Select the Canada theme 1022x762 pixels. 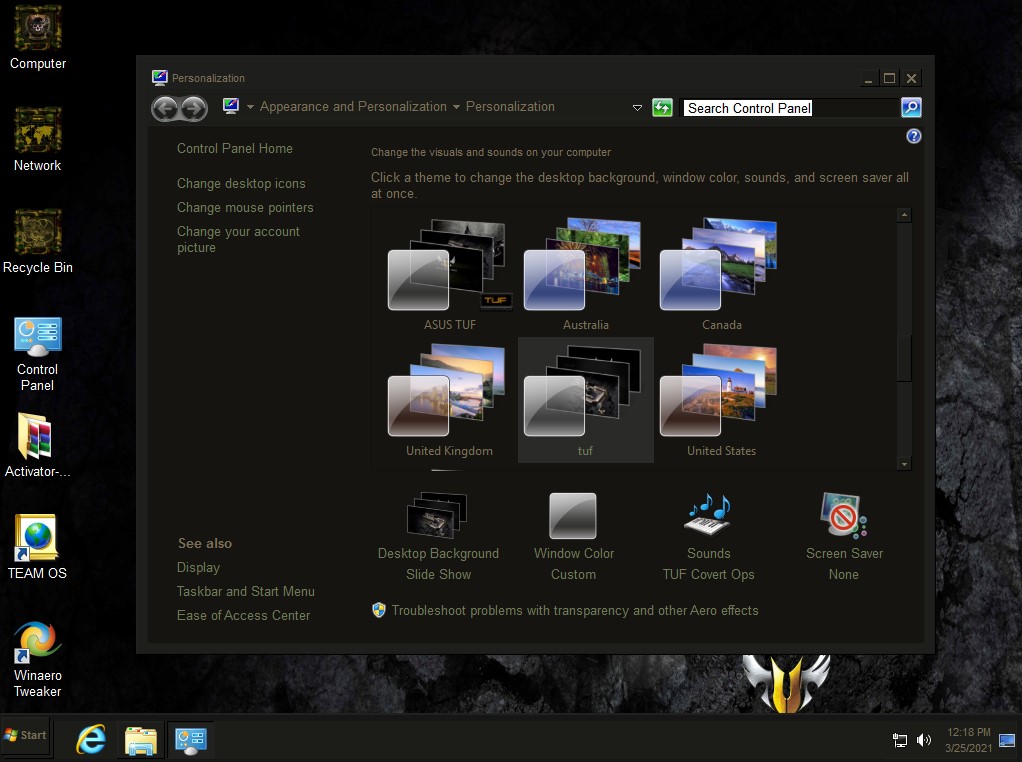[x=722, y=274]
